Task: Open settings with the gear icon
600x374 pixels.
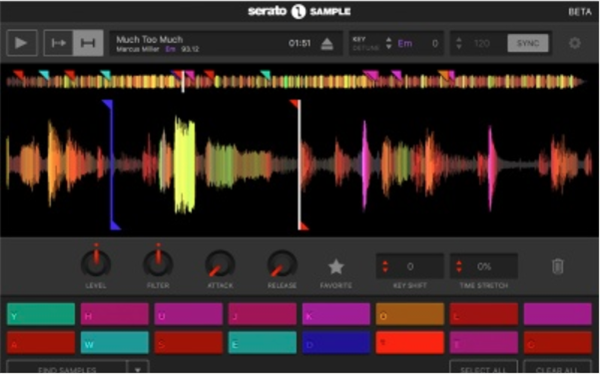Action: [x=575, y=43]
